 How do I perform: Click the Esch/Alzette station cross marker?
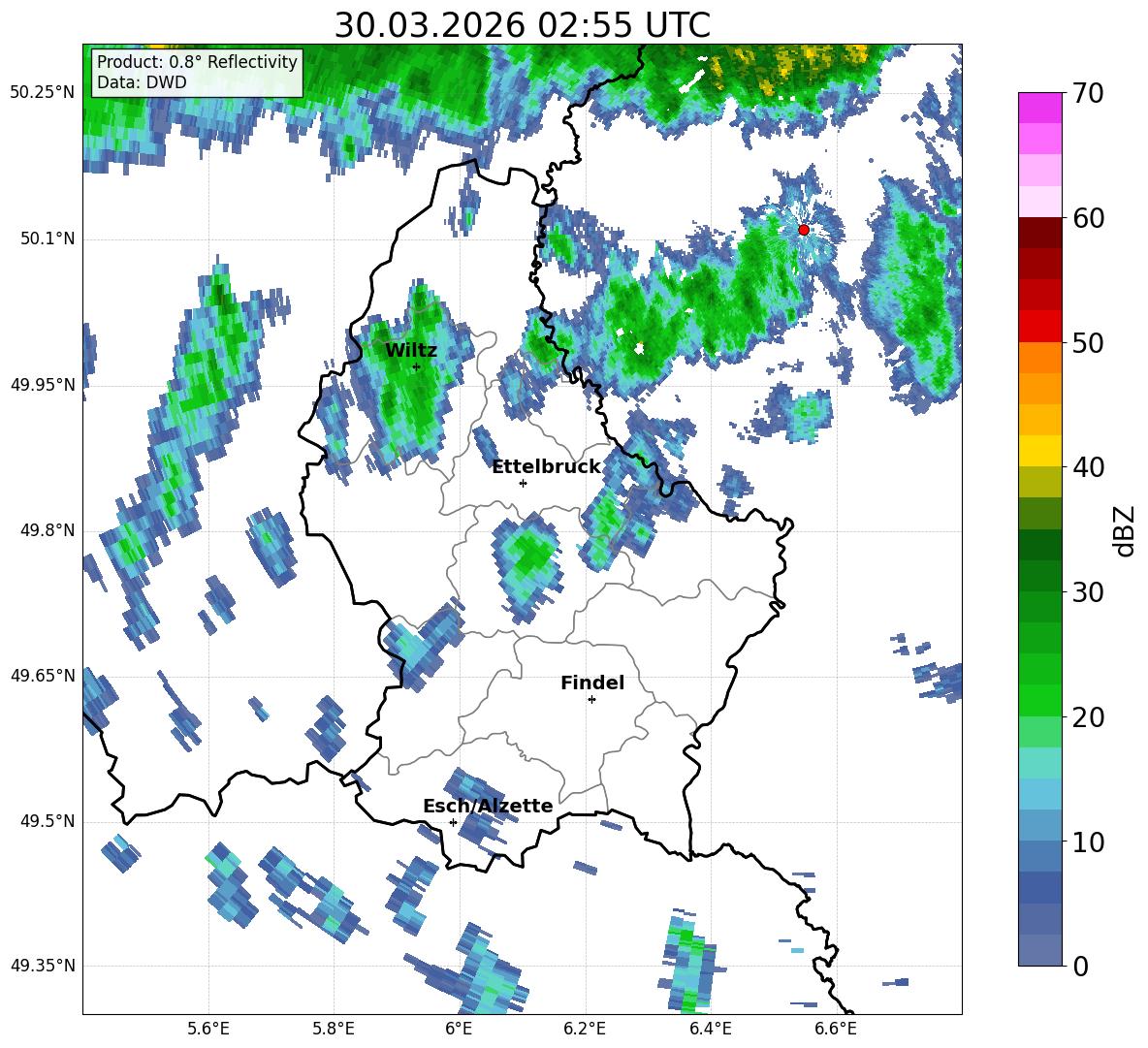(x=453, y=822)
